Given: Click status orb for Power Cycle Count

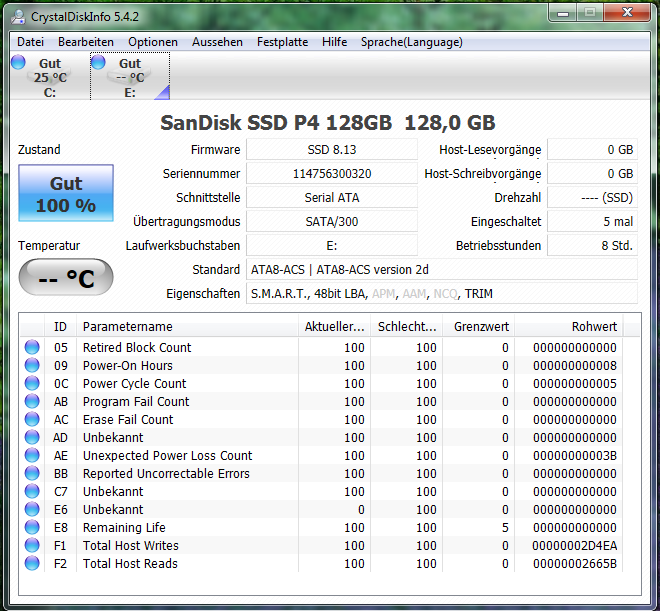Looking at the screenshot, I should [32, 383].
